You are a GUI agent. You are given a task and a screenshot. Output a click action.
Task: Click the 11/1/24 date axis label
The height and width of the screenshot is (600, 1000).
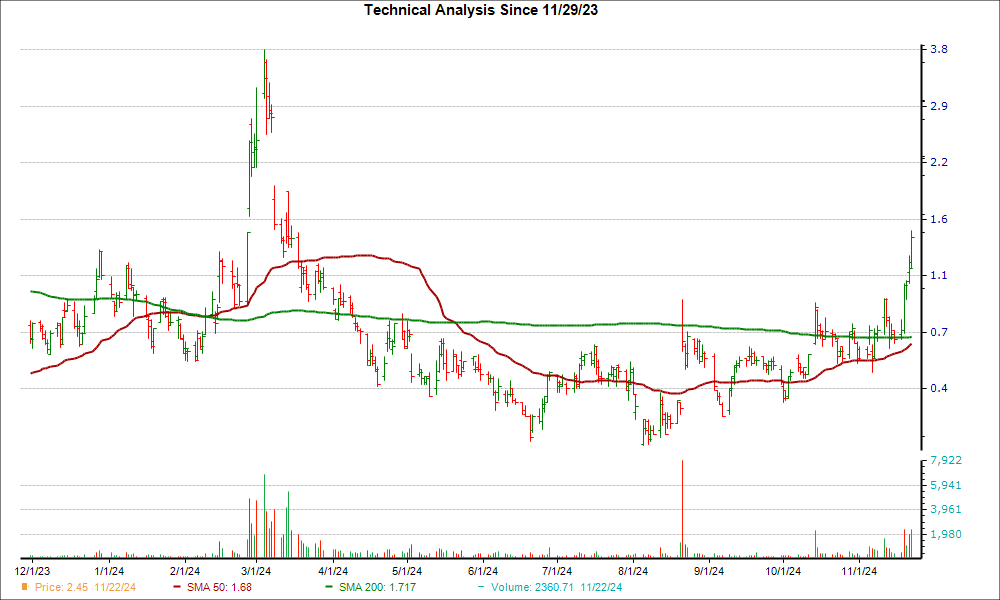pyautogui.click(x=858, y=571)
